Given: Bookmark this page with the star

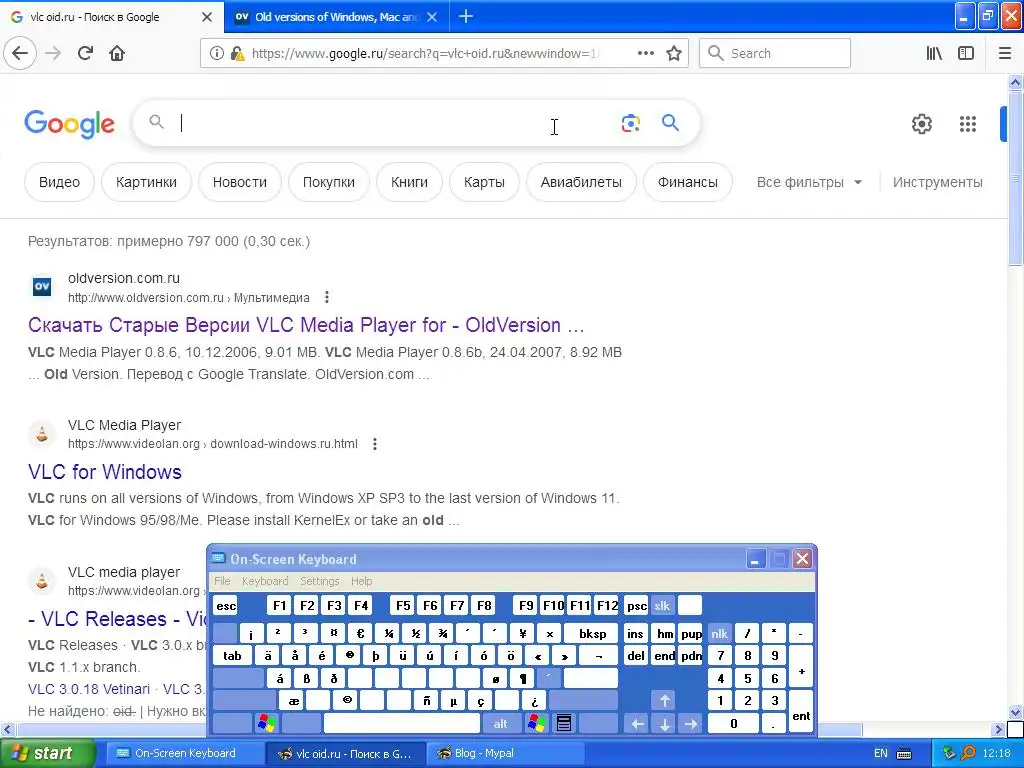Looking at the screenshot, I should click(x=674, y=54).
